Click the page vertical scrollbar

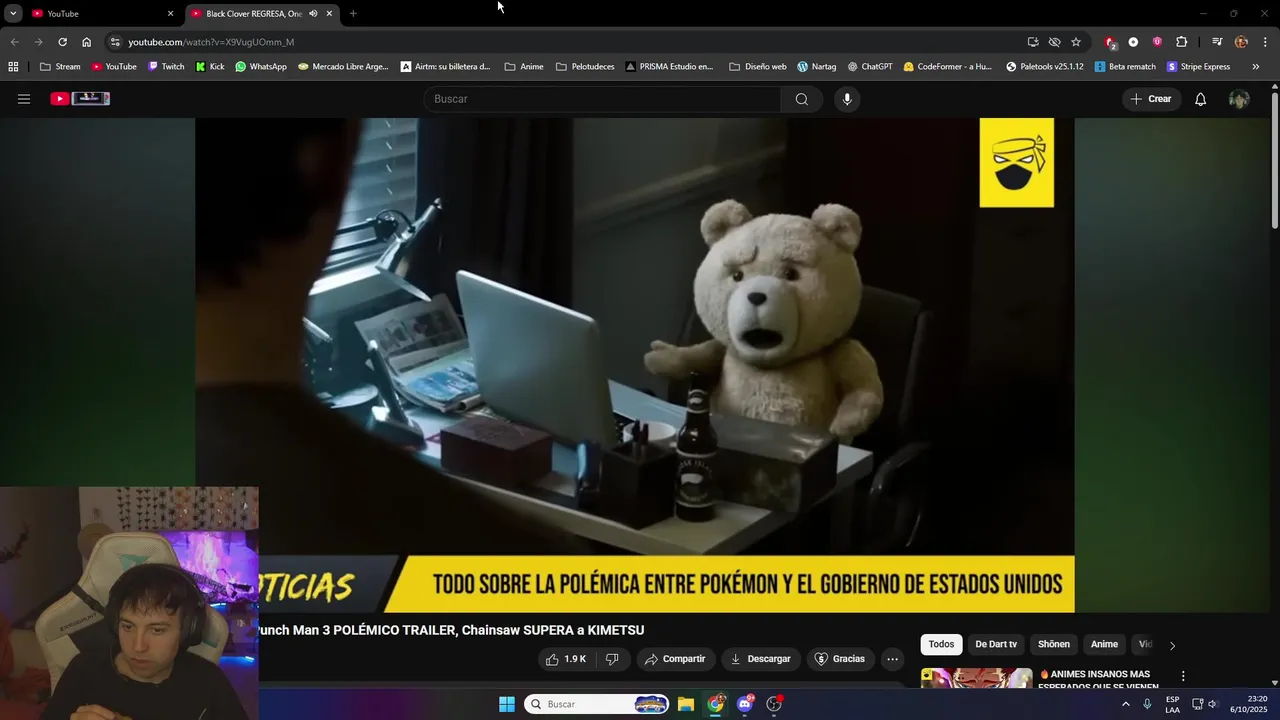(1275, 162)
